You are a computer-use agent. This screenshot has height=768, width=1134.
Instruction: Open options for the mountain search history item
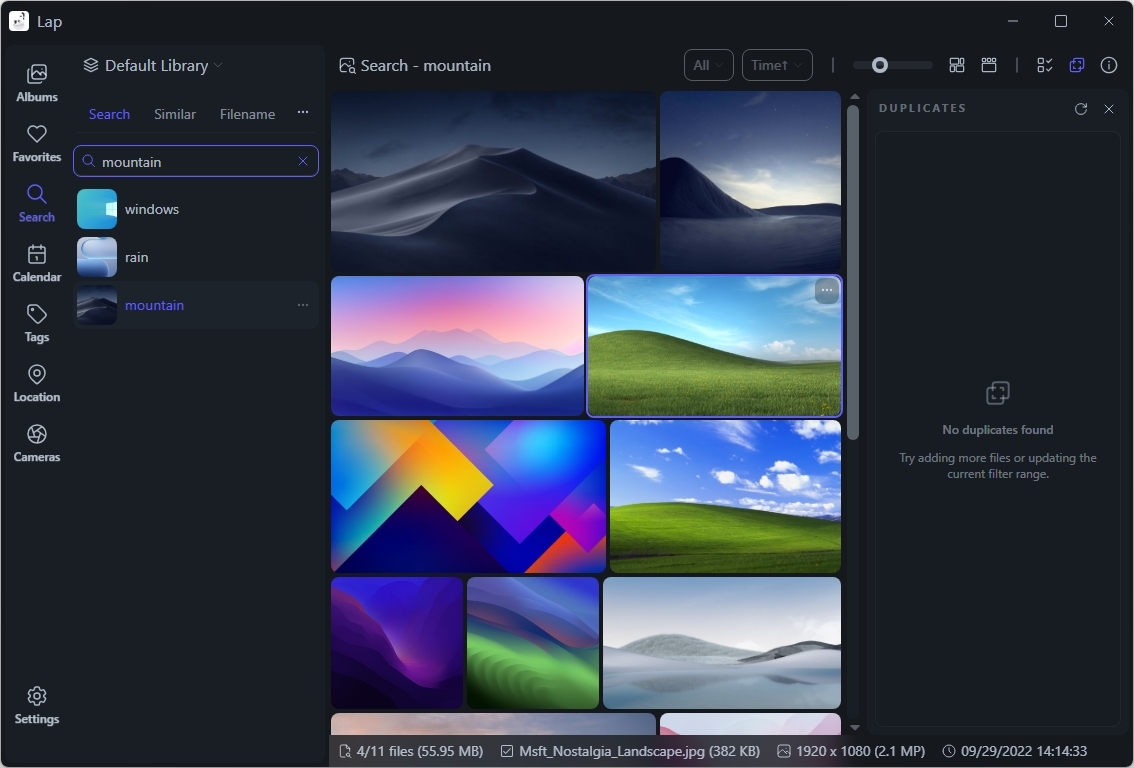click(303, 305)
